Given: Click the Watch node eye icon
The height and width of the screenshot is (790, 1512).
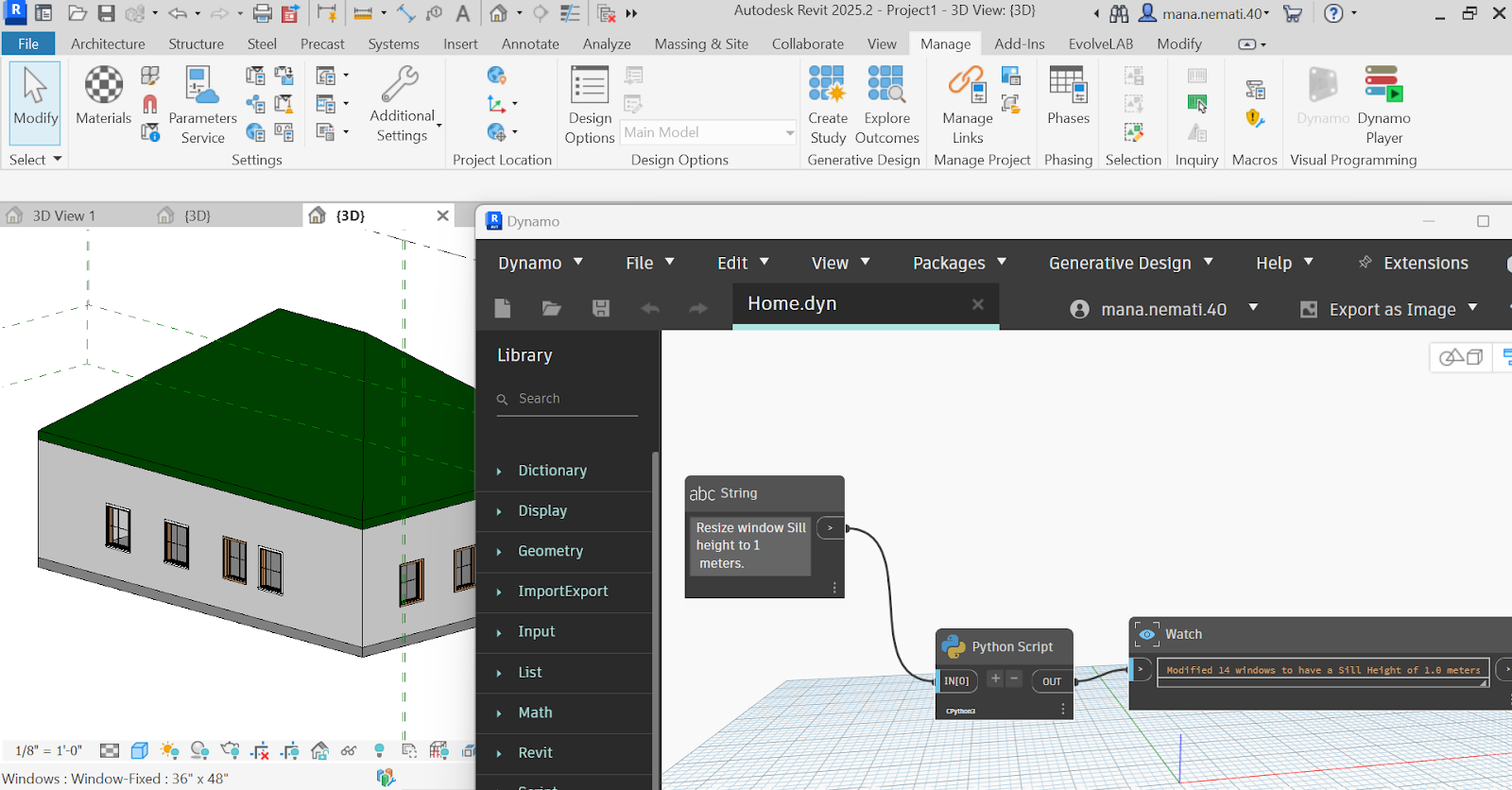Looking at the screenshot, I should pos(1147,634).
